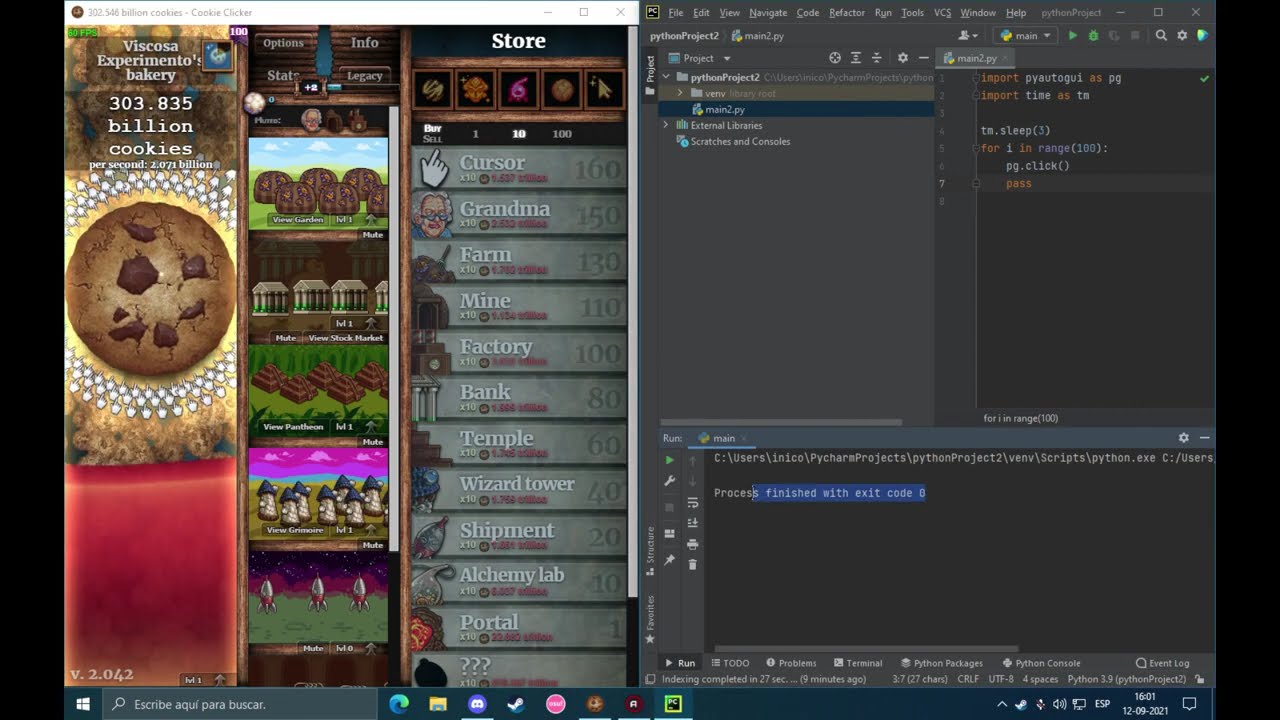1280x720 pixels.
Task: Purchase the Wizard tower building
Action: pyautogui.click(x=519, y=489)
